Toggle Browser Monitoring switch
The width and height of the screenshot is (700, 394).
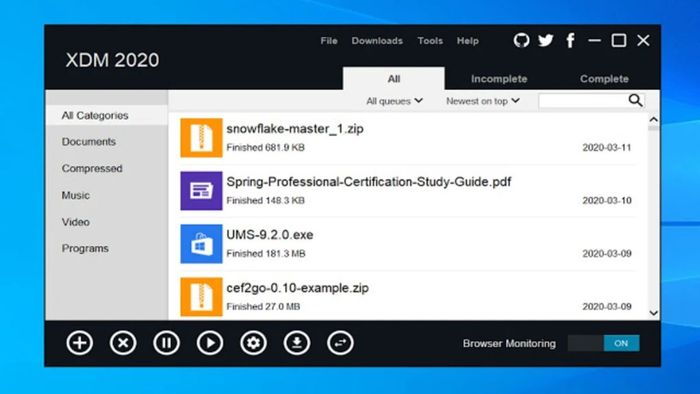[x=604, y=343]
